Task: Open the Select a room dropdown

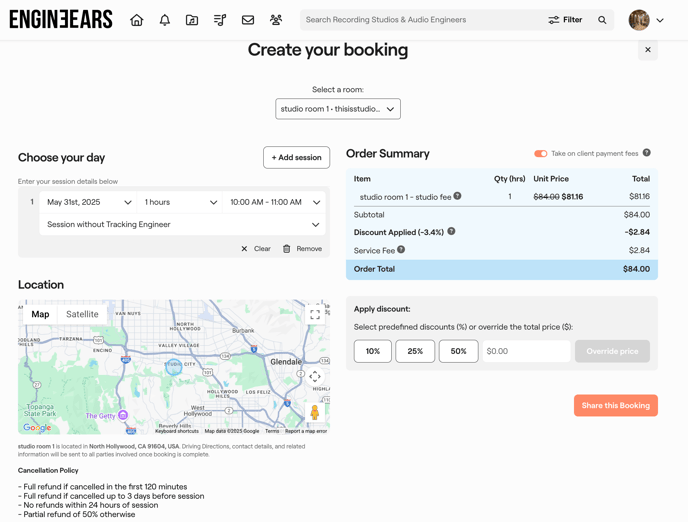Action: pyautogui.click(x=338, y=109)
